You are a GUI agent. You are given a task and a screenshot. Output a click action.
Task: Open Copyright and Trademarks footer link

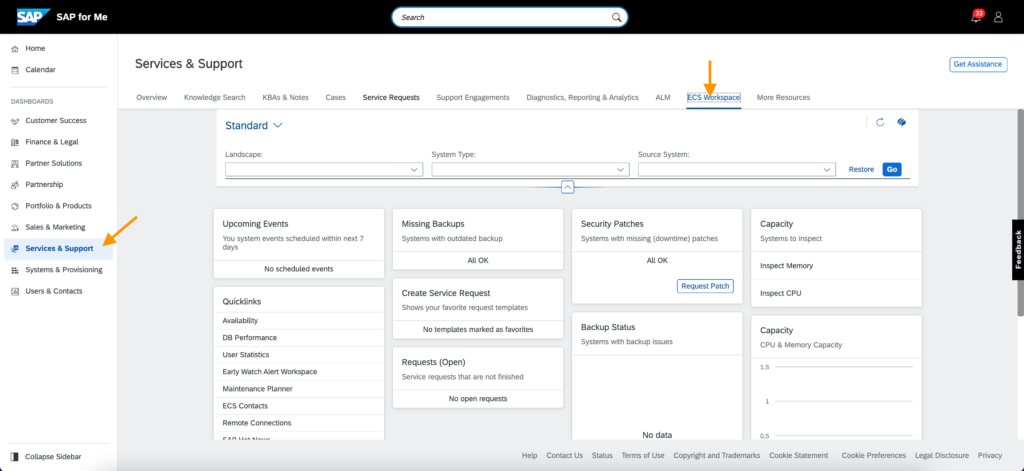point(717,455)
